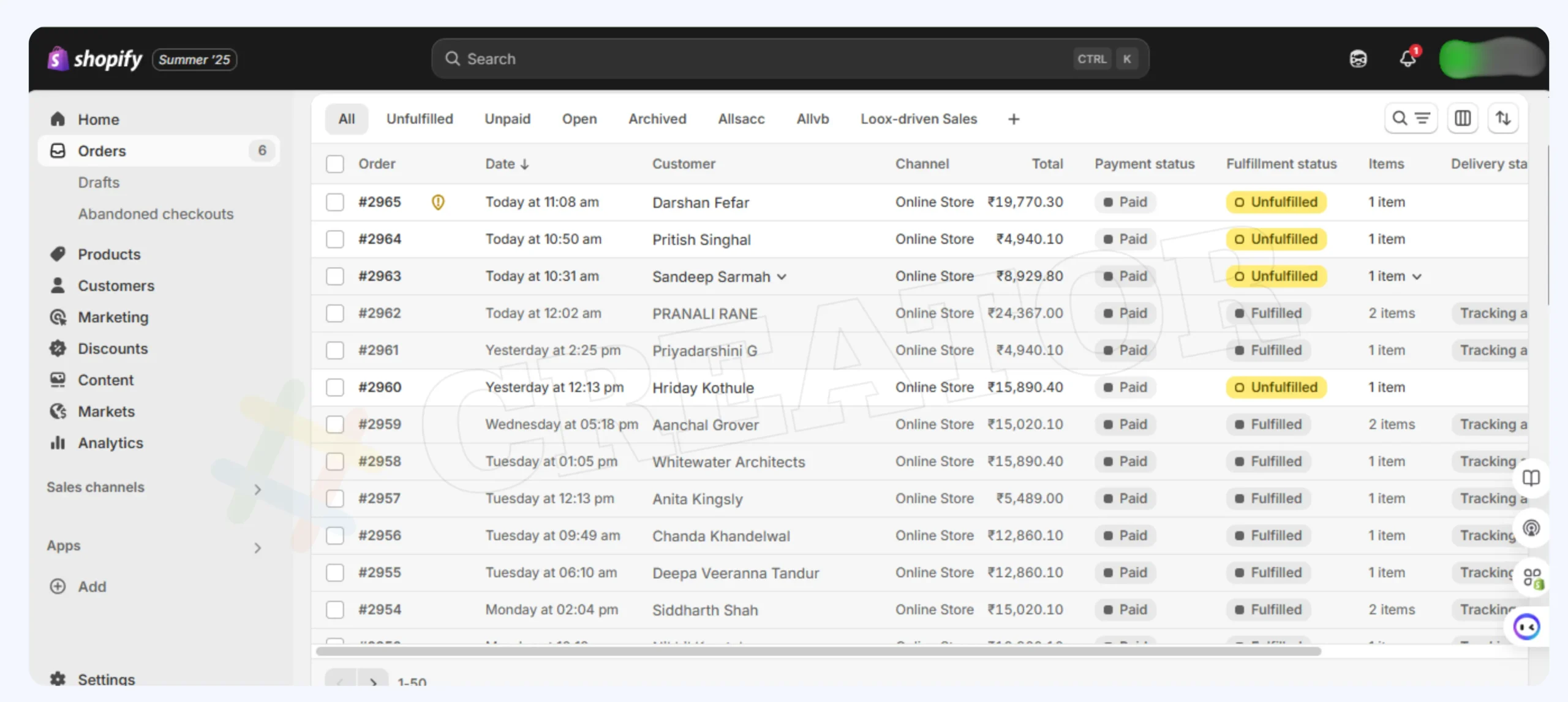Click the risk warning icon on order #2965
1568x702 pixels.
click(x=438, y=202)
